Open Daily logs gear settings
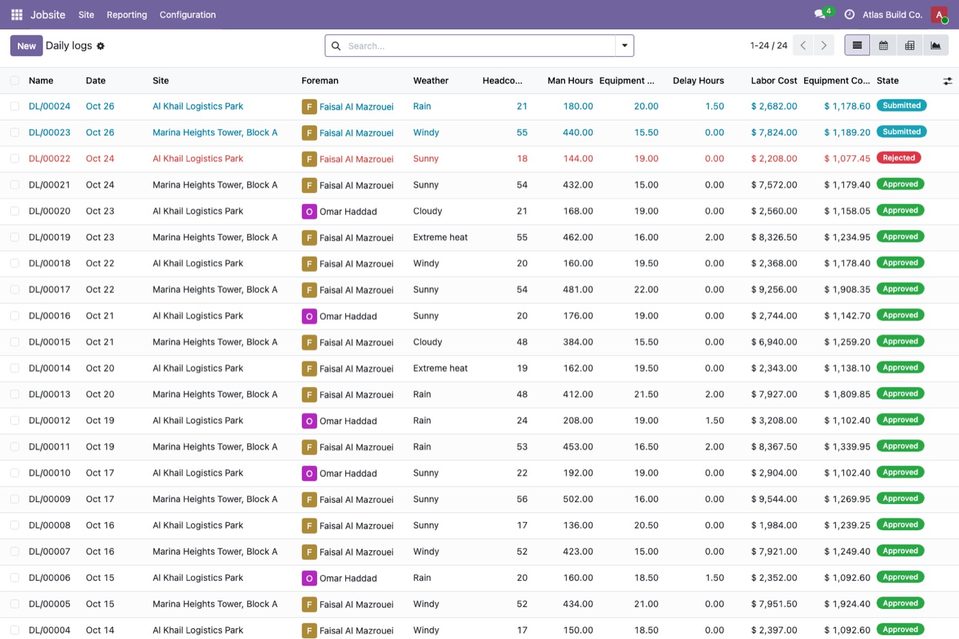This screenshot has height=639, width=959. point(100,46)
